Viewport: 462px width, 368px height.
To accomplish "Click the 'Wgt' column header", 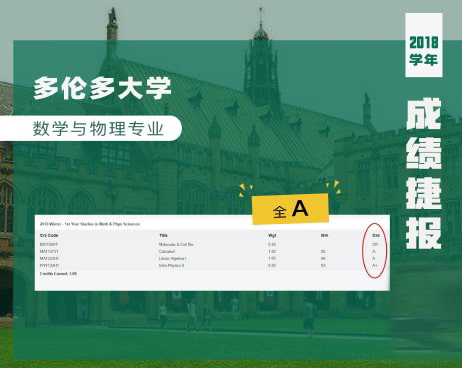I will click(272, 235).
